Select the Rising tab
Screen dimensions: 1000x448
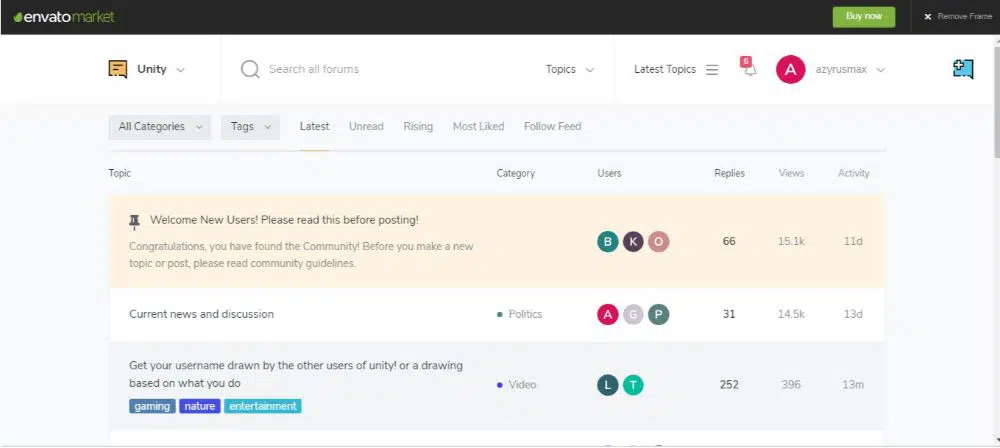point(418,127)
